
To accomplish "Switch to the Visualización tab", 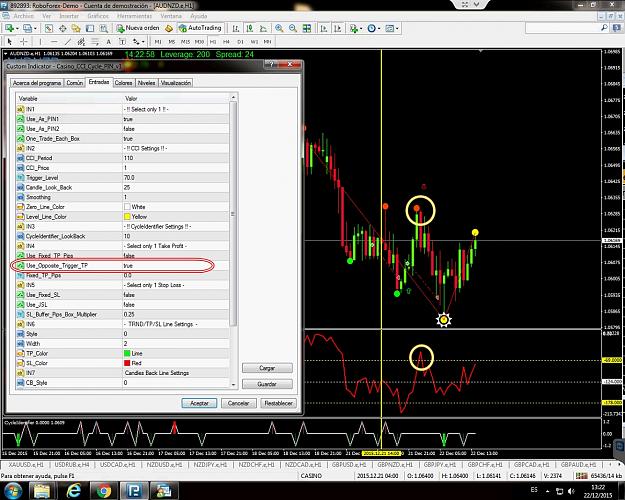I will (175, 83).
